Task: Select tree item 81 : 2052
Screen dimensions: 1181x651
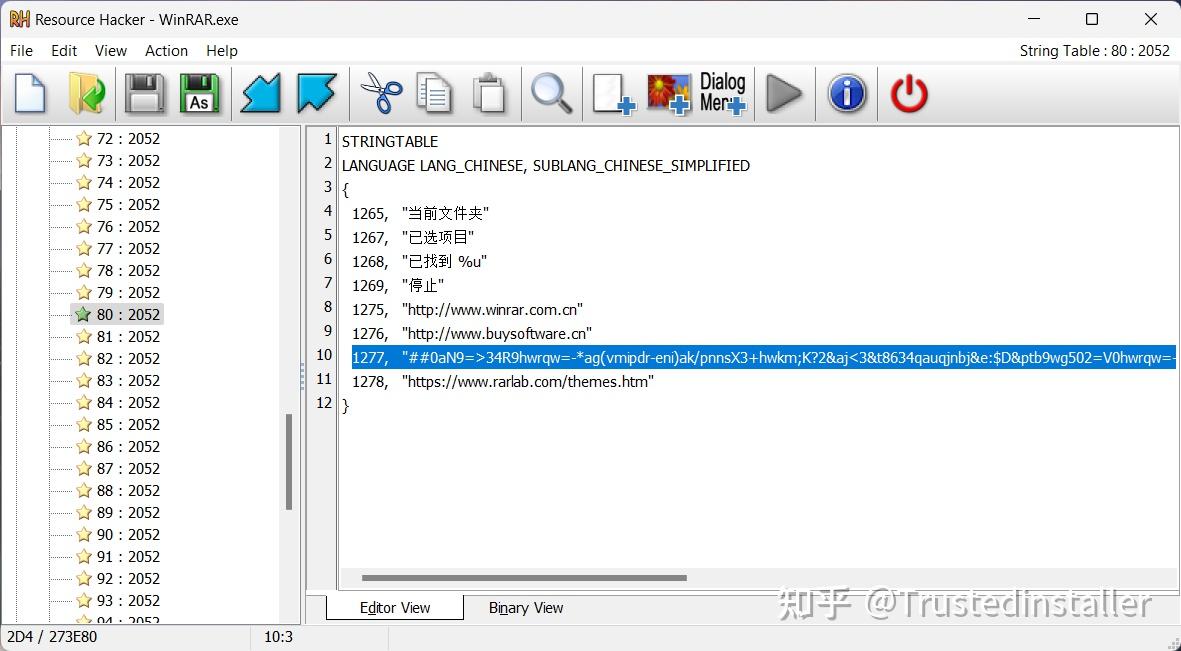Action: (x=128, y=336)
